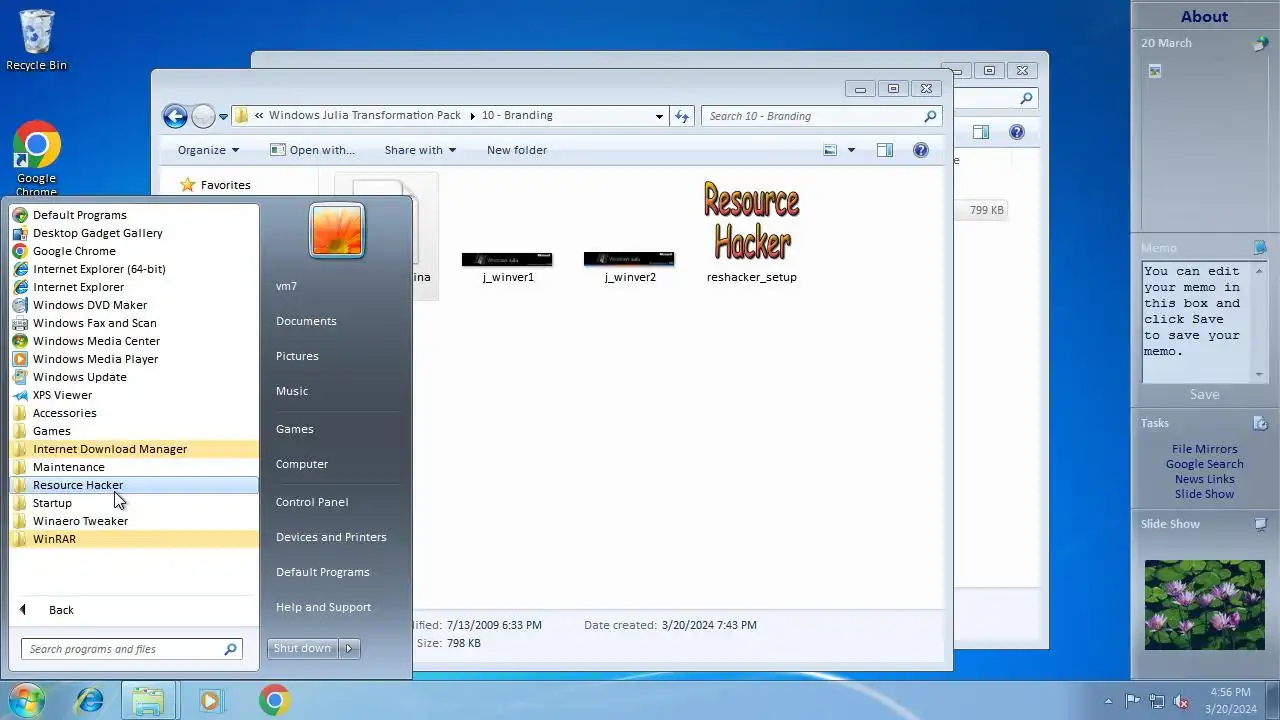Go back in Explorer with Back arrow
The image size is (1280, 720).
tap(175, 116)
